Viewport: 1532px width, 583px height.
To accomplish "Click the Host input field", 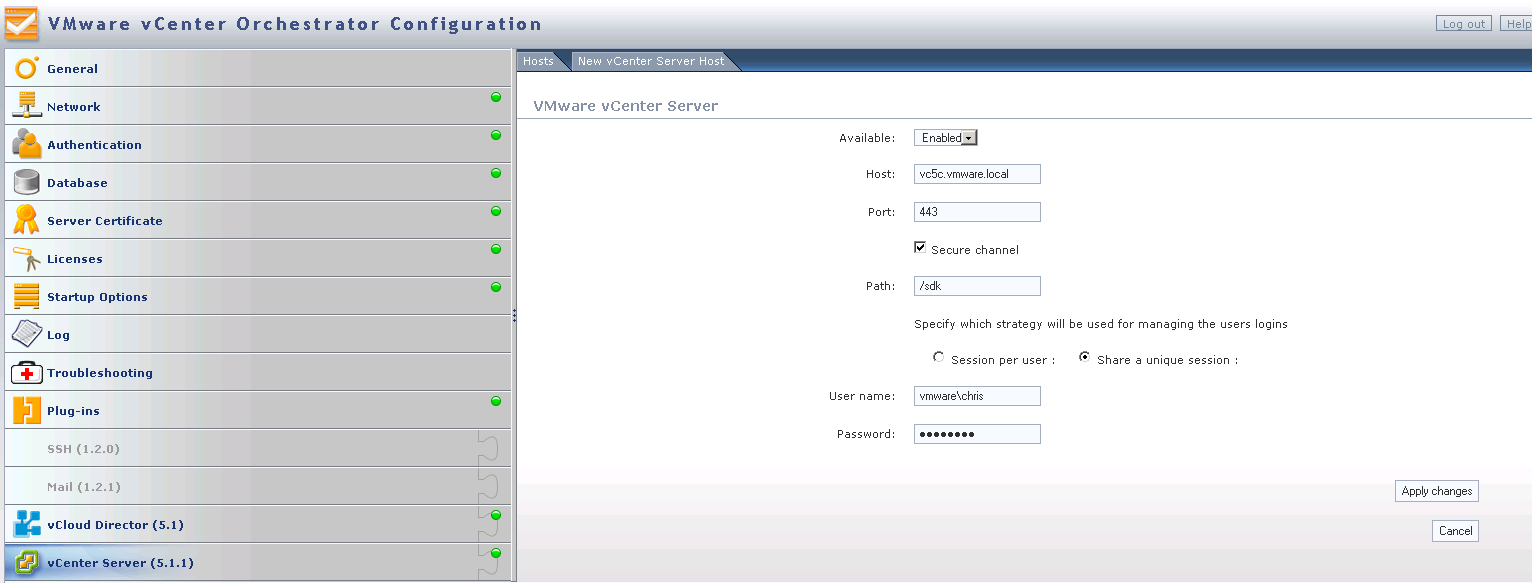I will coord(977,174).
